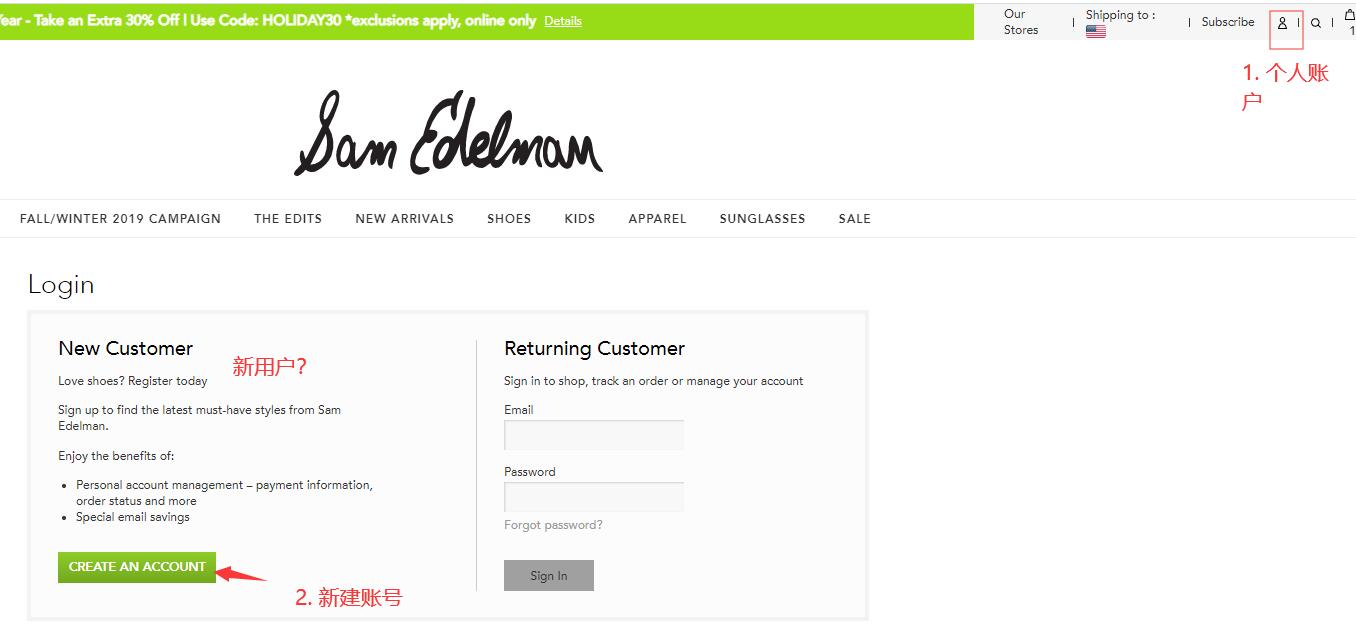Open the Sunglasses category
Viewport: 1356px width, 630px height.
pos(762,219)
